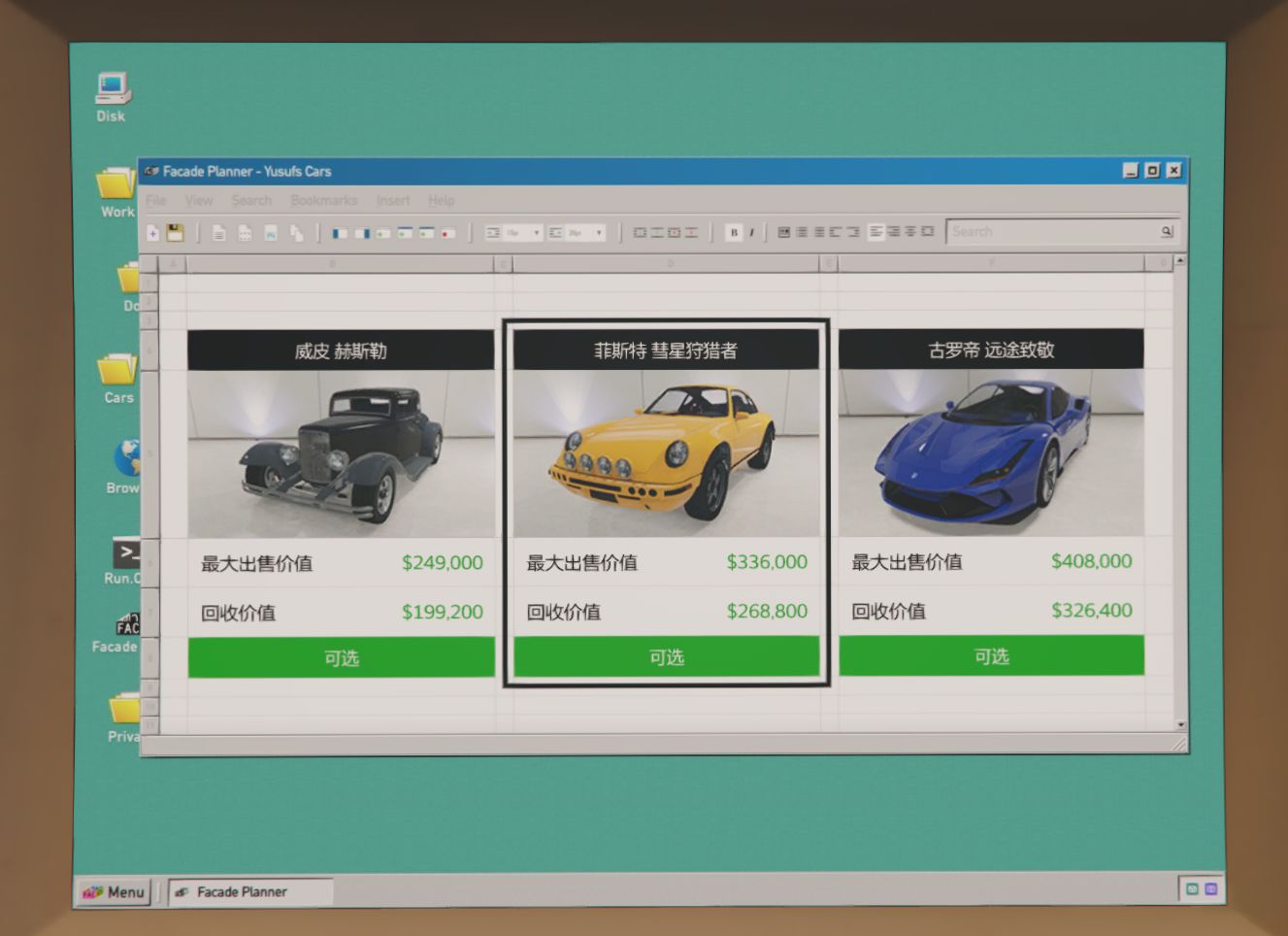
Task: Click the $326,400 recovery value
Action: [1092, 610]
